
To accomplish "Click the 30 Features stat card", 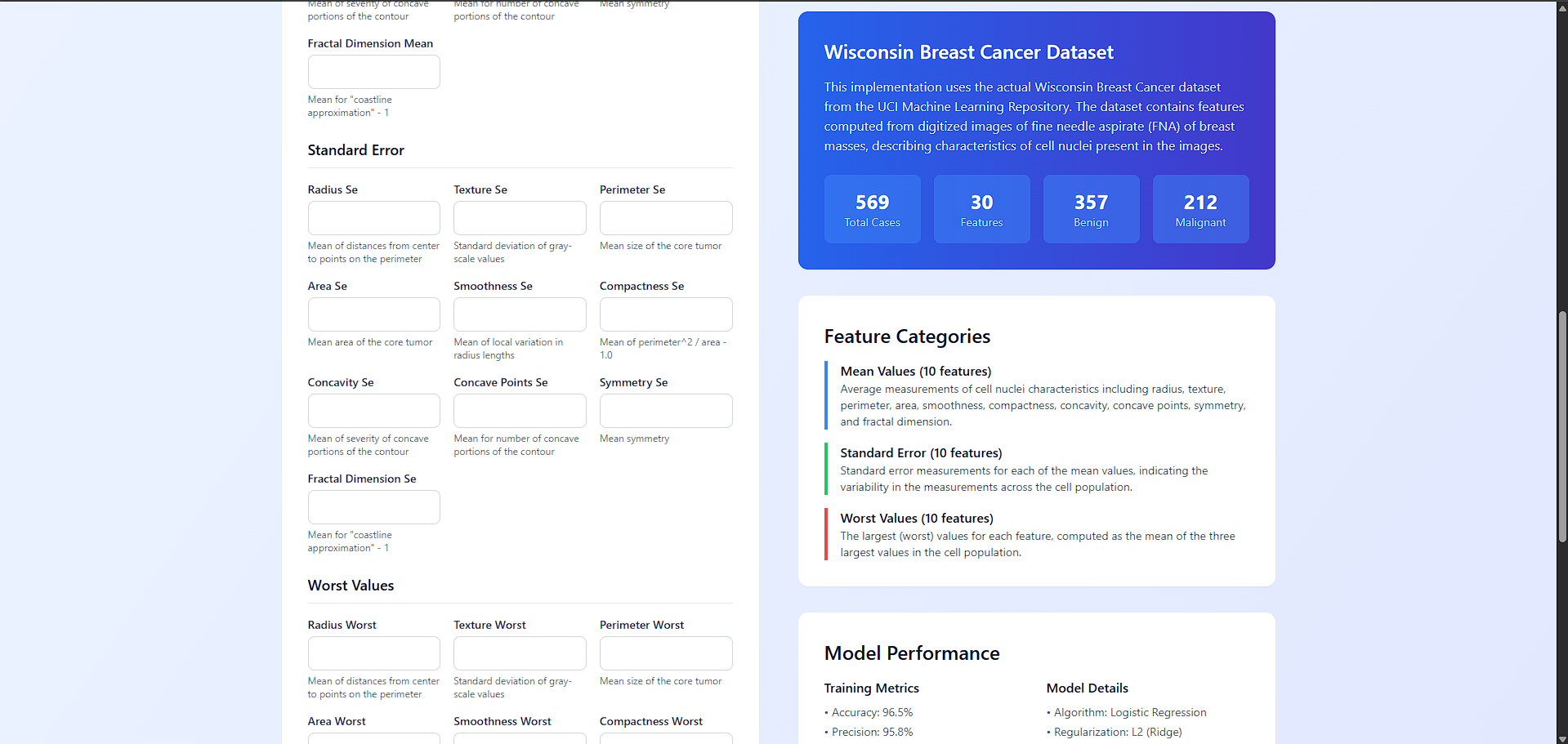I will 981,209.
